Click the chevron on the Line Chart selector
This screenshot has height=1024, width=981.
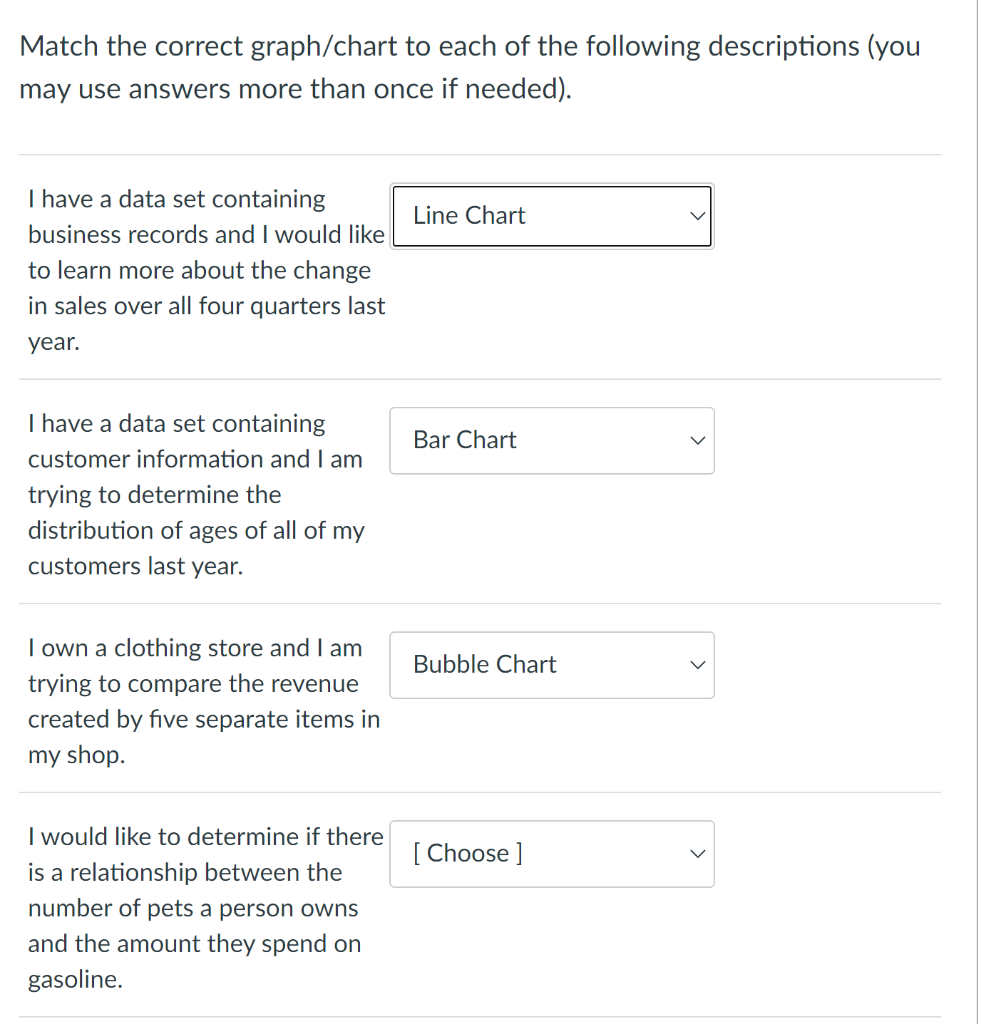[x=697, y=215]
